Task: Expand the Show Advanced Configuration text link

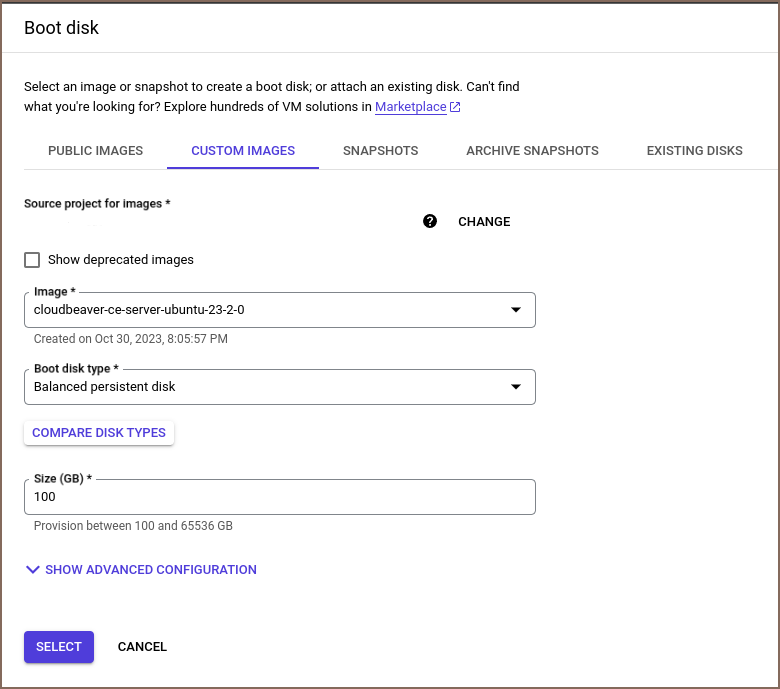Action: point(151,570)
